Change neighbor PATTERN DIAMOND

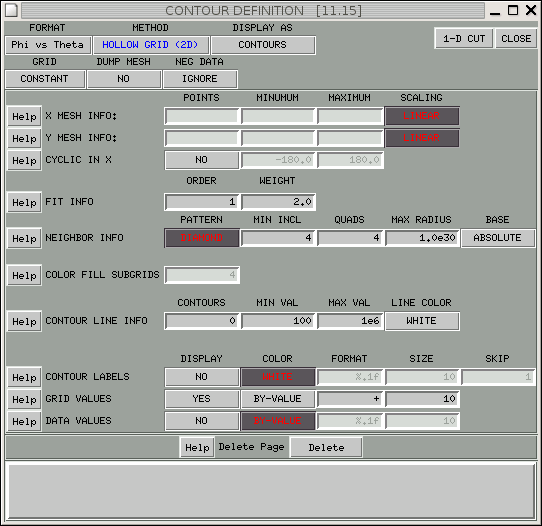tap(202, 238)
